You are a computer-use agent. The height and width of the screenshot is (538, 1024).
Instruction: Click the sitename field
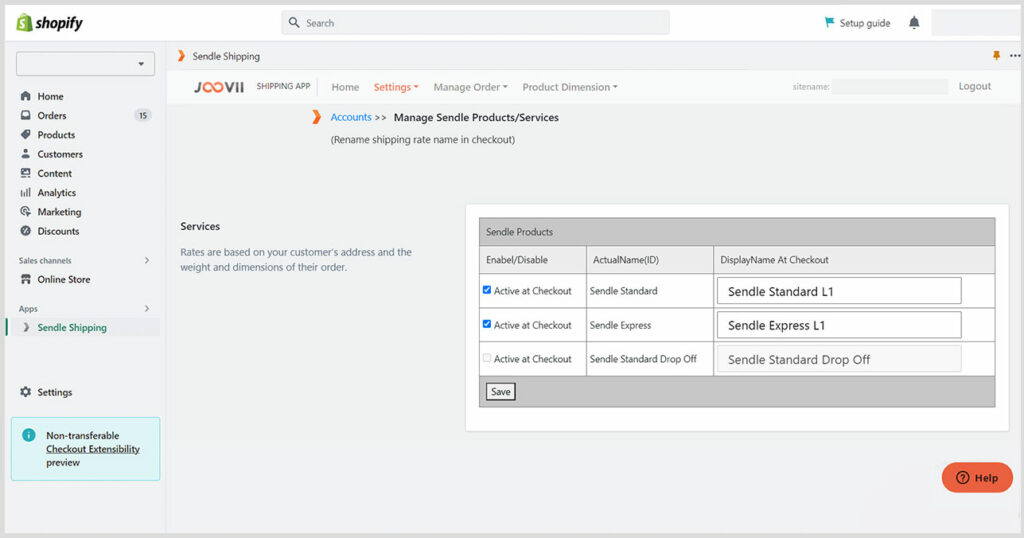(x=890, y=86)
